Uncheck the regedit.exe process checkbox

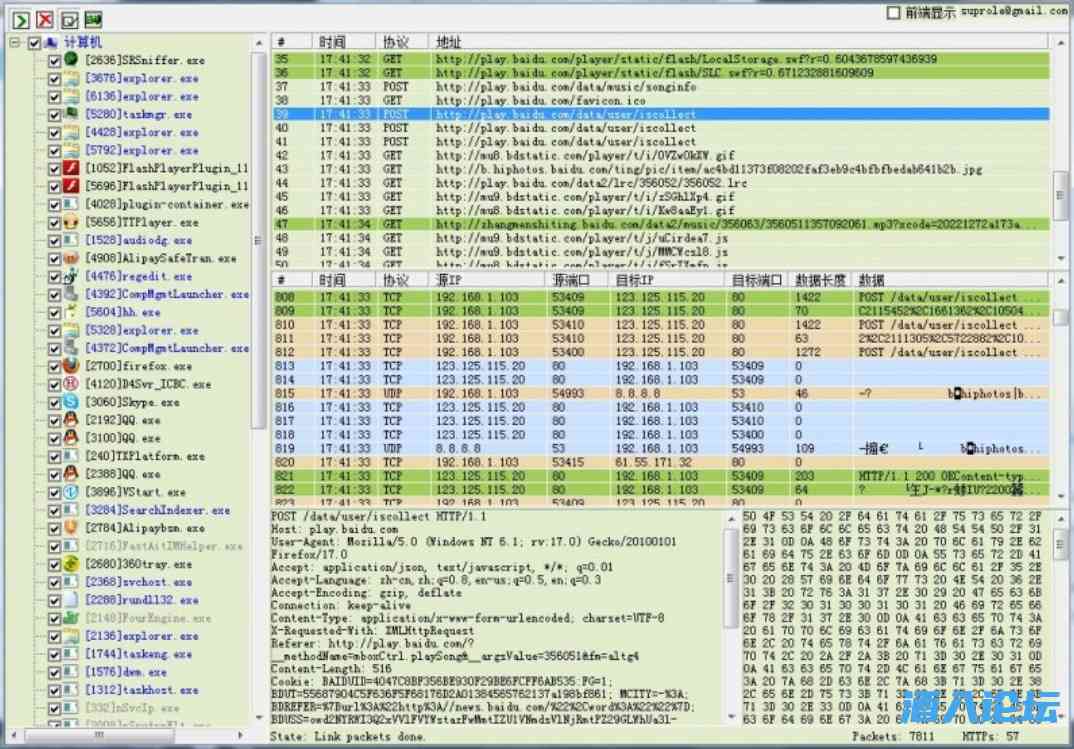point(54,276)
